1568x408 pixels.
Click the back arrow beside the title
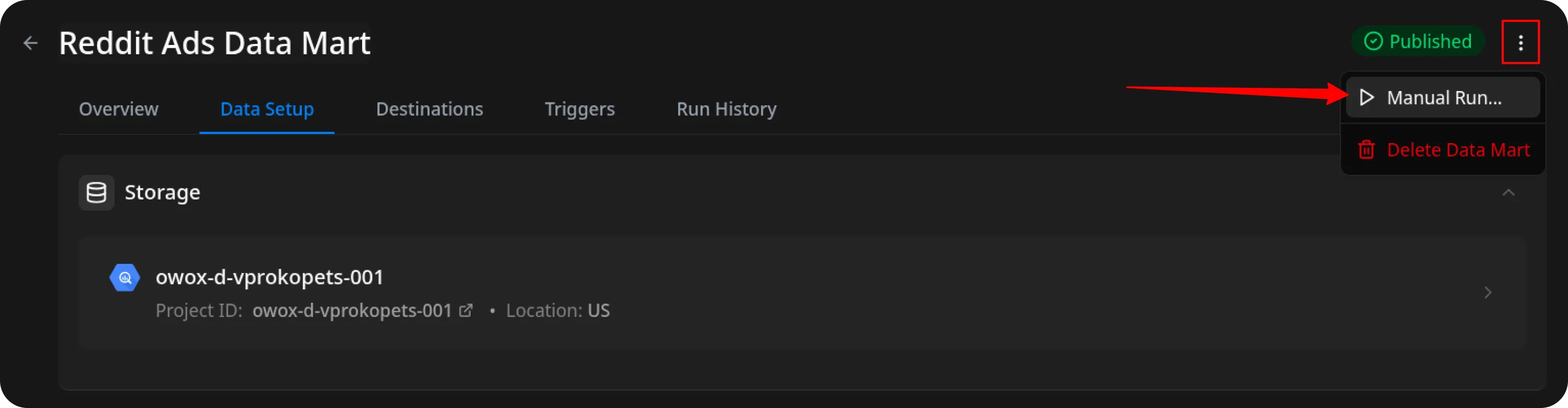click(x=30, y=43)
